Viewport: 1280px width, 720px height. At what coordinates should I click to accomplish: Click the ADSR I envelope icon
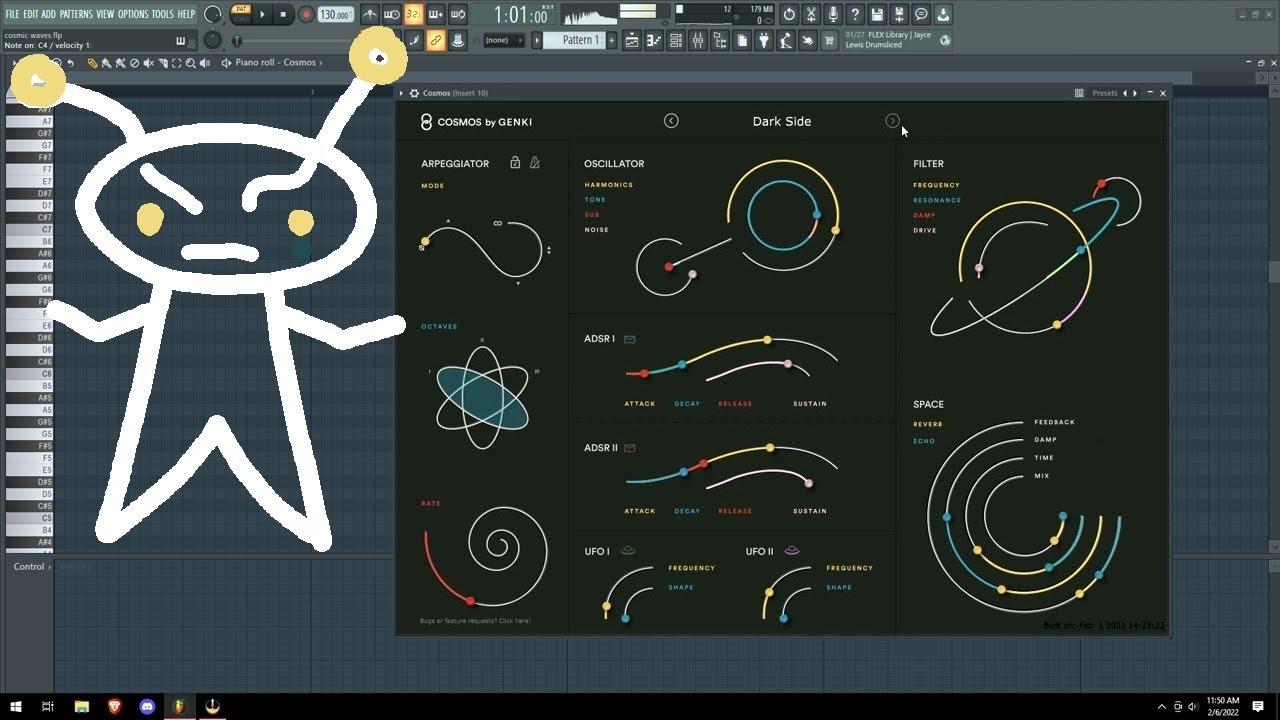[630, 339]
